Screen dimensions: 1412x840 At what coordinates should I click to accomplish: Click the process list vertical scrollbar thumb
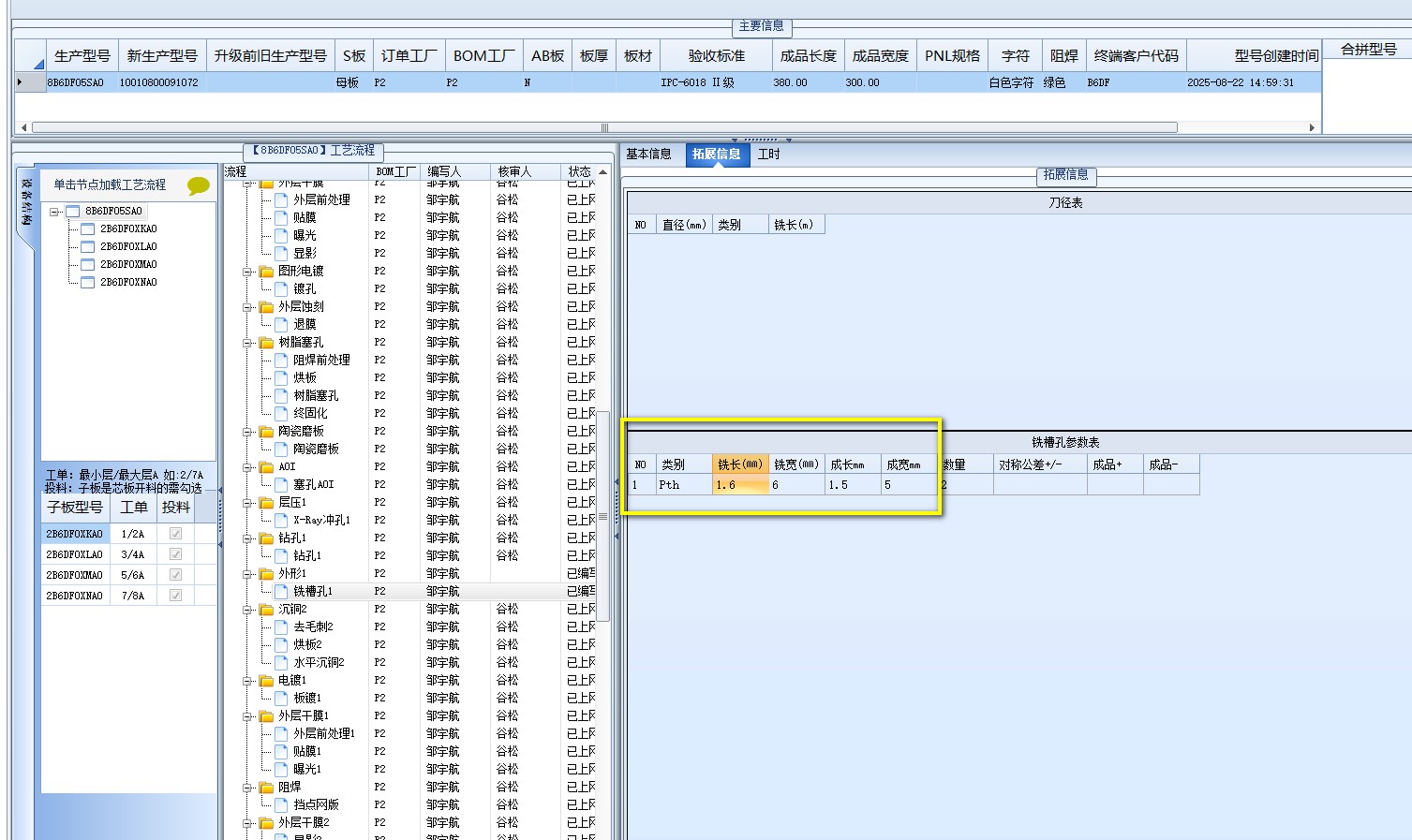point(604,516)
